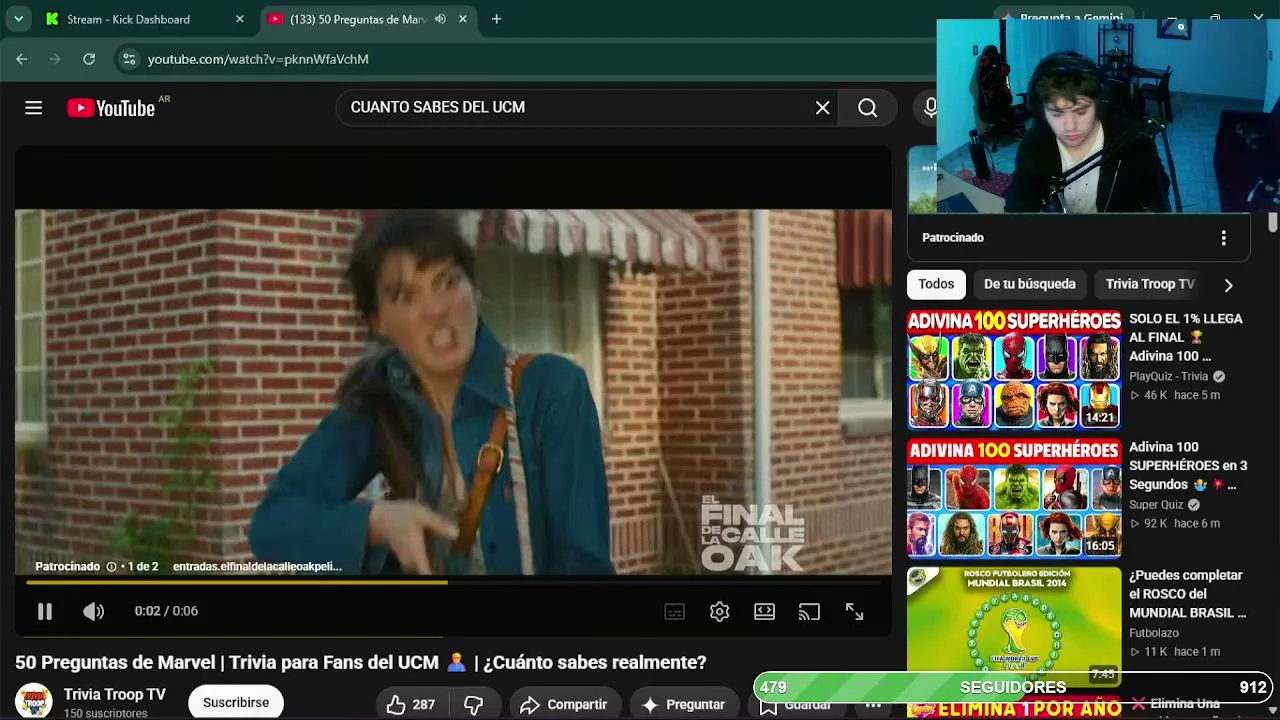Show more filter chips with arrow
1280x720 pixels.
[1228, 285]
